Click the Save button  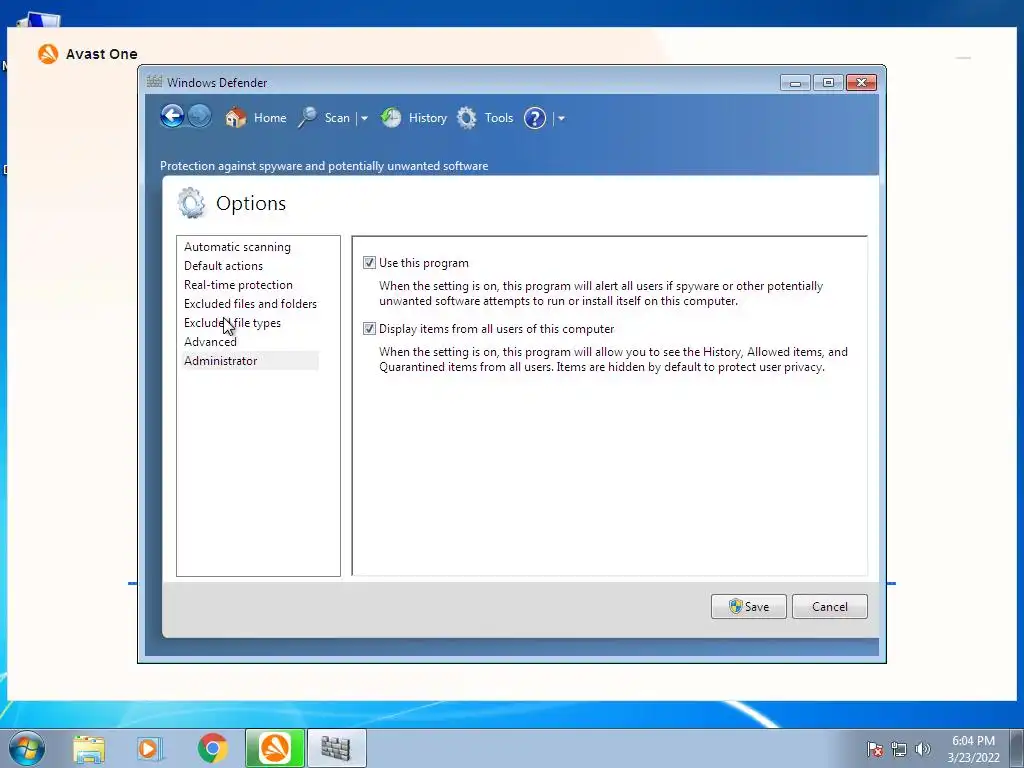[x=748, y=607]
